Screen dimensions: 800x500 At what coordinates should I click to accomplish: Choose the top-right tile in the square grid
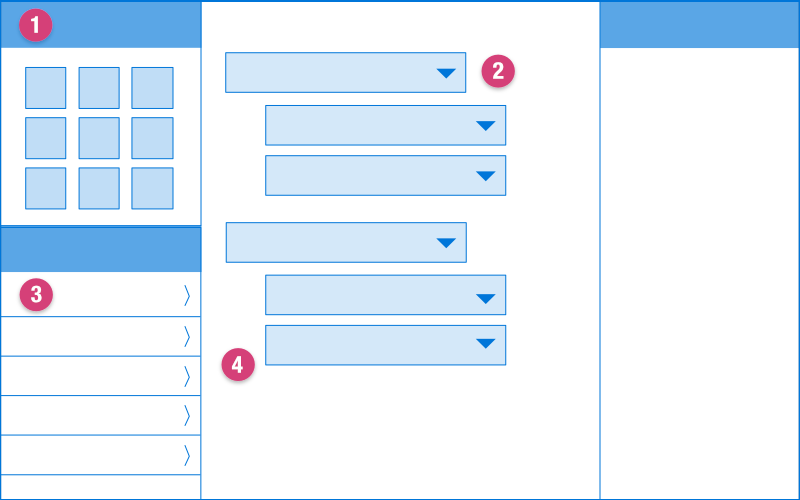tap(152, 88)
